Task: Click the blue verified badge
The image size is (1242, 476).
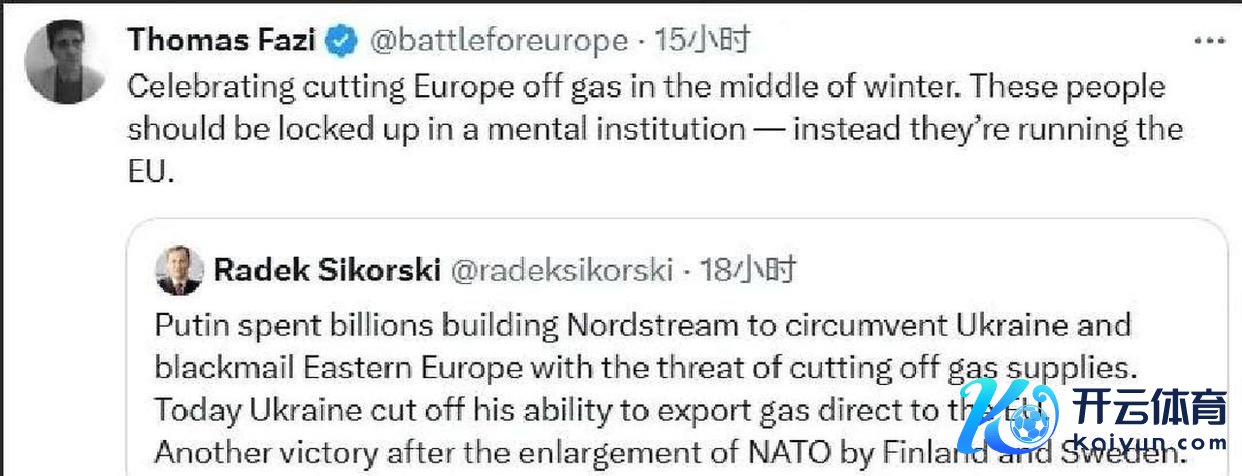Action: pyautogui.click(x=342, y=41)
